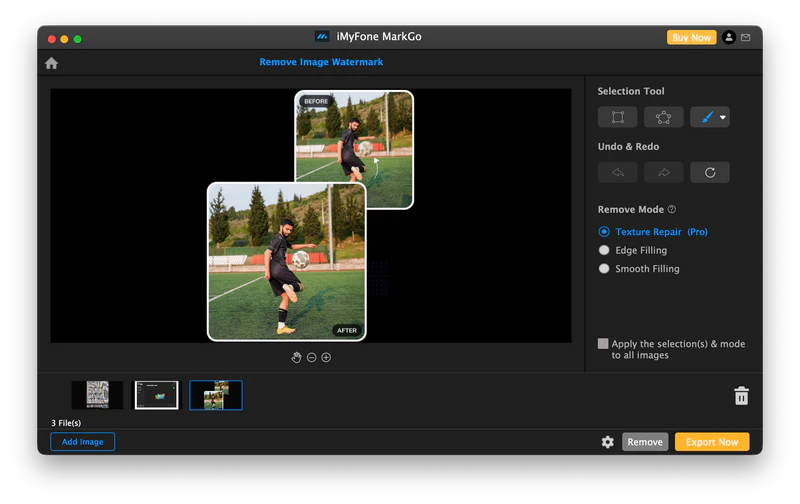Image resolution: width=800 pixels, height=504 pixels.
Task: Select the polygon lasso selection tool
Action: click(x=663, y=117)
